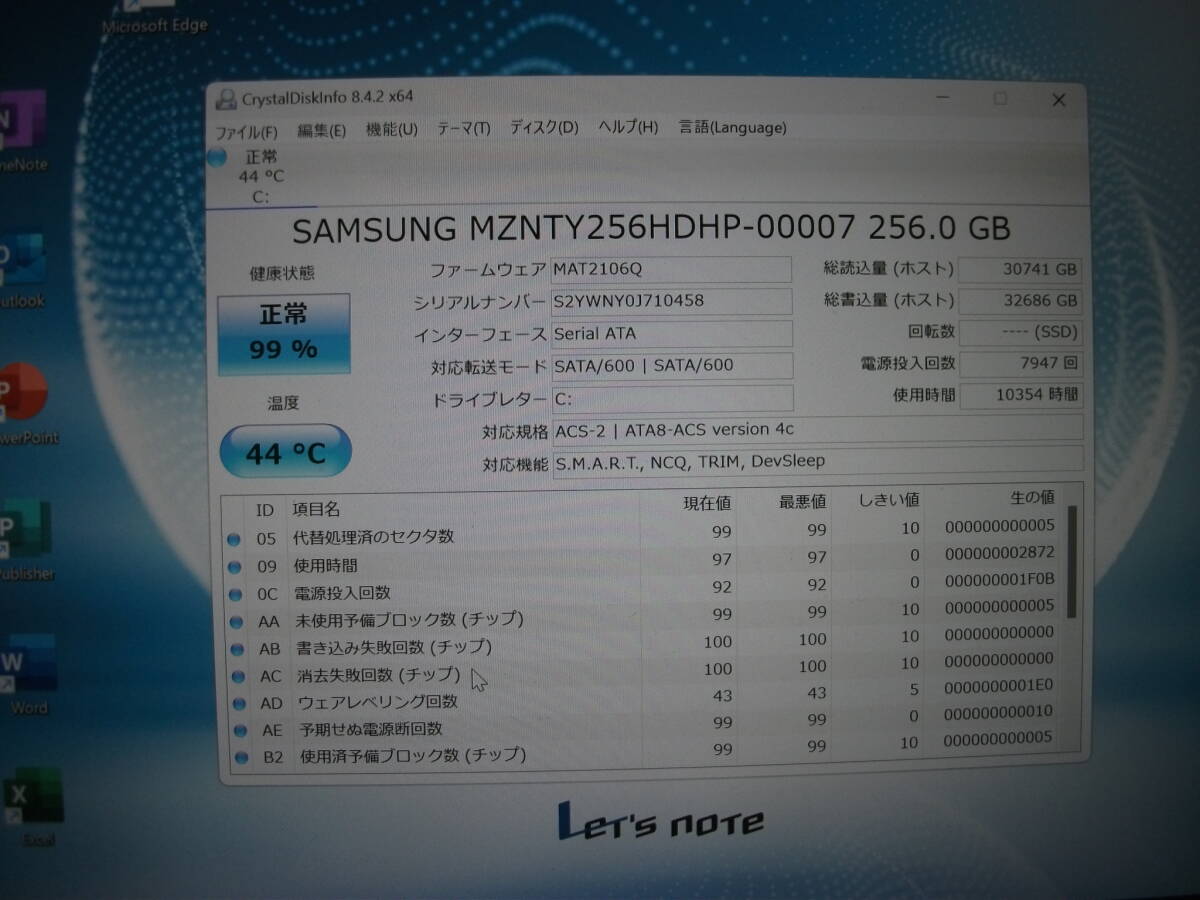Viewport: 1200px width, 900px height.
Task: Click the SATA/600 transfer mode field
Action: (672, 366)
